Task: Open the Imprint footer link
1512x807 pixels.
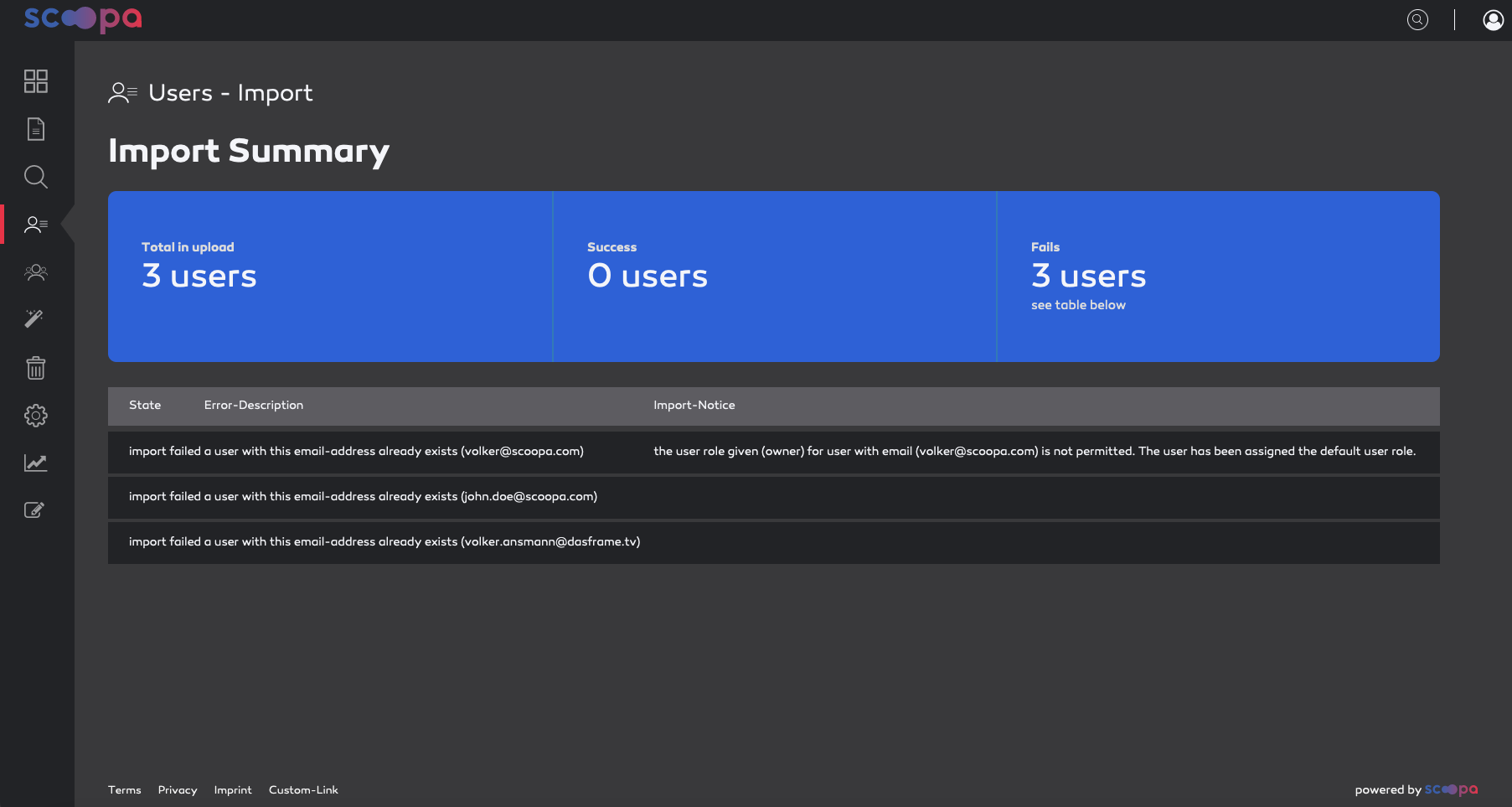Action: point(233,789)
